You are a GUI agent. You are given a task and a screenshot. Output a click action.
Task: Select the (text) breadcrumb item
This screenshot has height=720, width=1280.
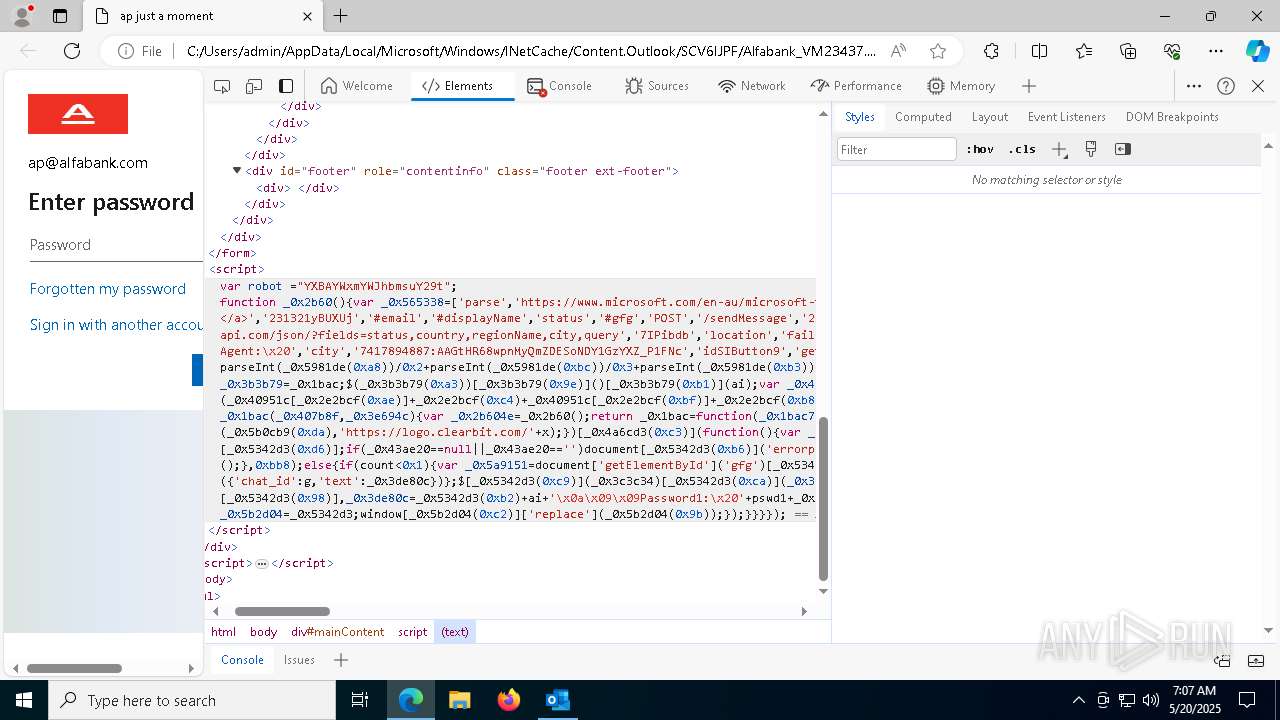pos(455,632)
